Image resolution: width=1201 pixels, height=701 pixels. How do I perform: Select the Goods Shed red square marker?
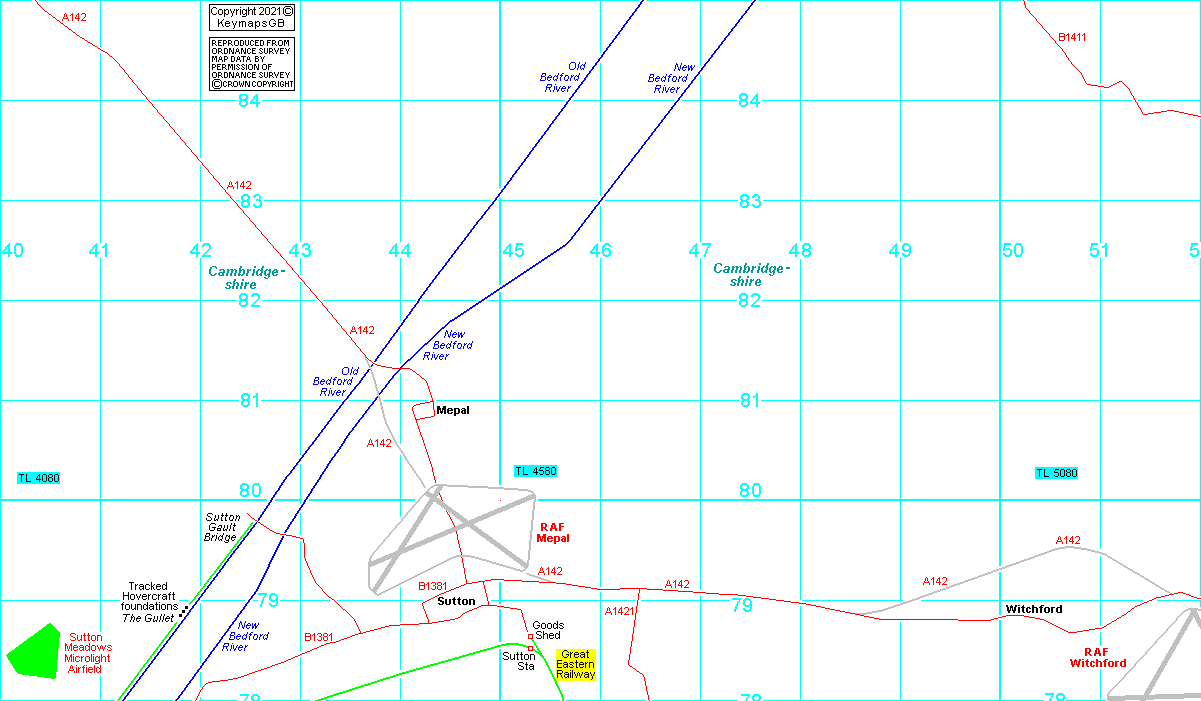(x=530, y=635)
